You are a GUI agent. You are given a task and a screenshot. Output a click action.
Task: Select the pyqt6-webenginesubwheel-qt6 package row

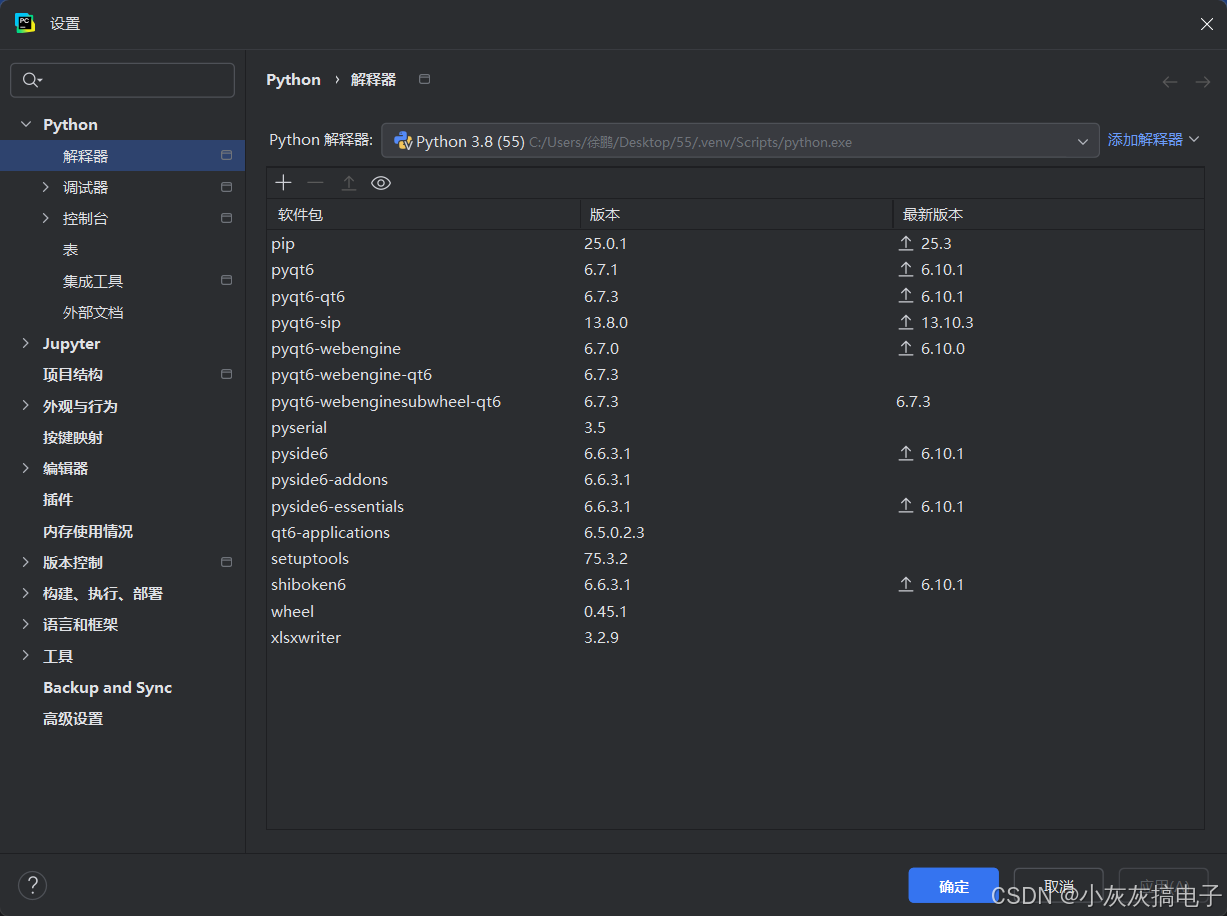pyautogui.click(x=735, y=401)
